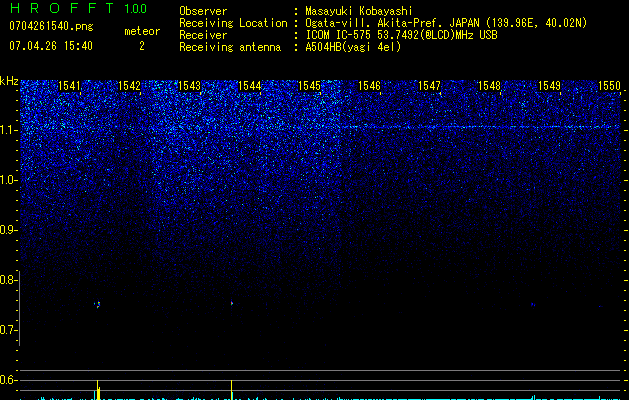Click the observer name Masayuki Kobayashi
Viewport: 629px width, 400px height.
click(359, 11)
